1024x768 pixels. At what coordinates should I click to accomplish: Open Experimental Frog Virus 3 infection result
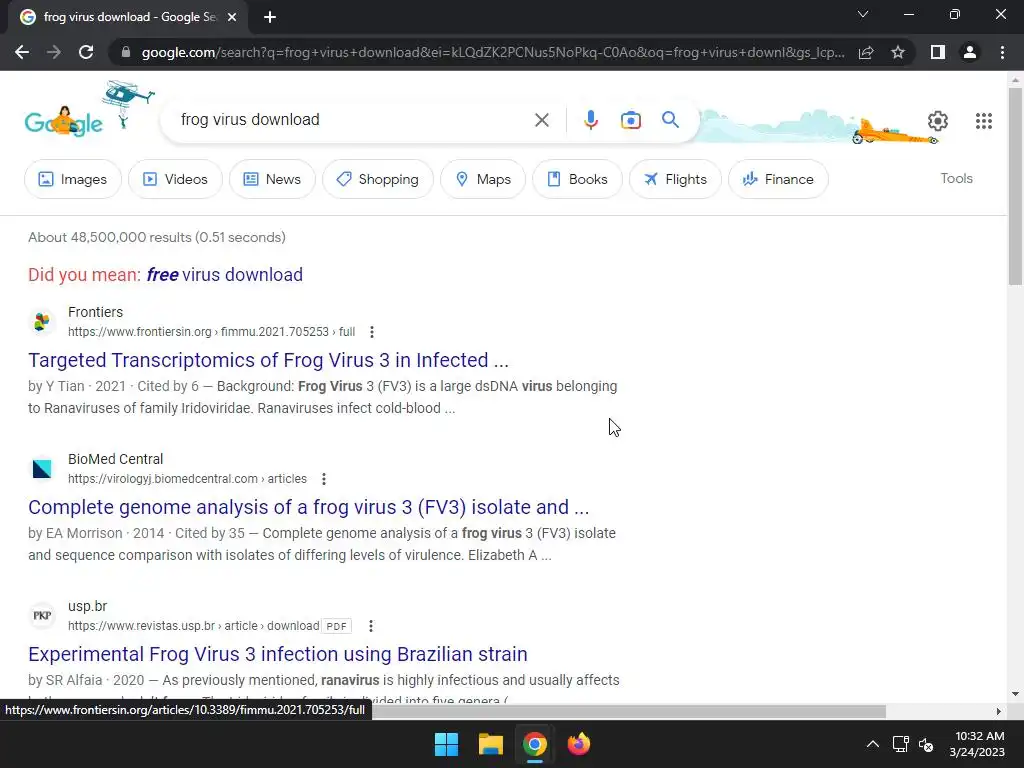[x=278, y=654]
